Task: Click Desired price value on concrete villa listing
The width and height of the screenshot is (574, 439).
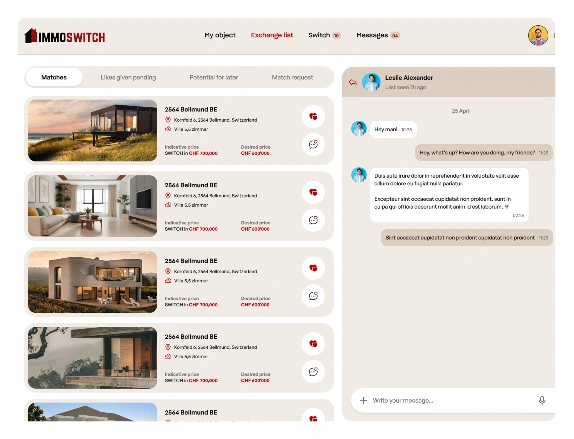Action: 255,305
